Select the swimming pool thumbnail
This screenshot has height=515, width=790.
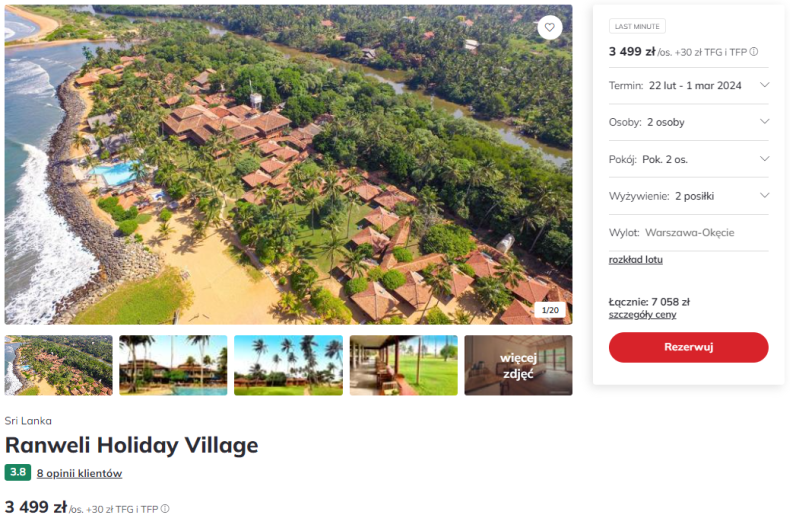click(x=173, y=365)
